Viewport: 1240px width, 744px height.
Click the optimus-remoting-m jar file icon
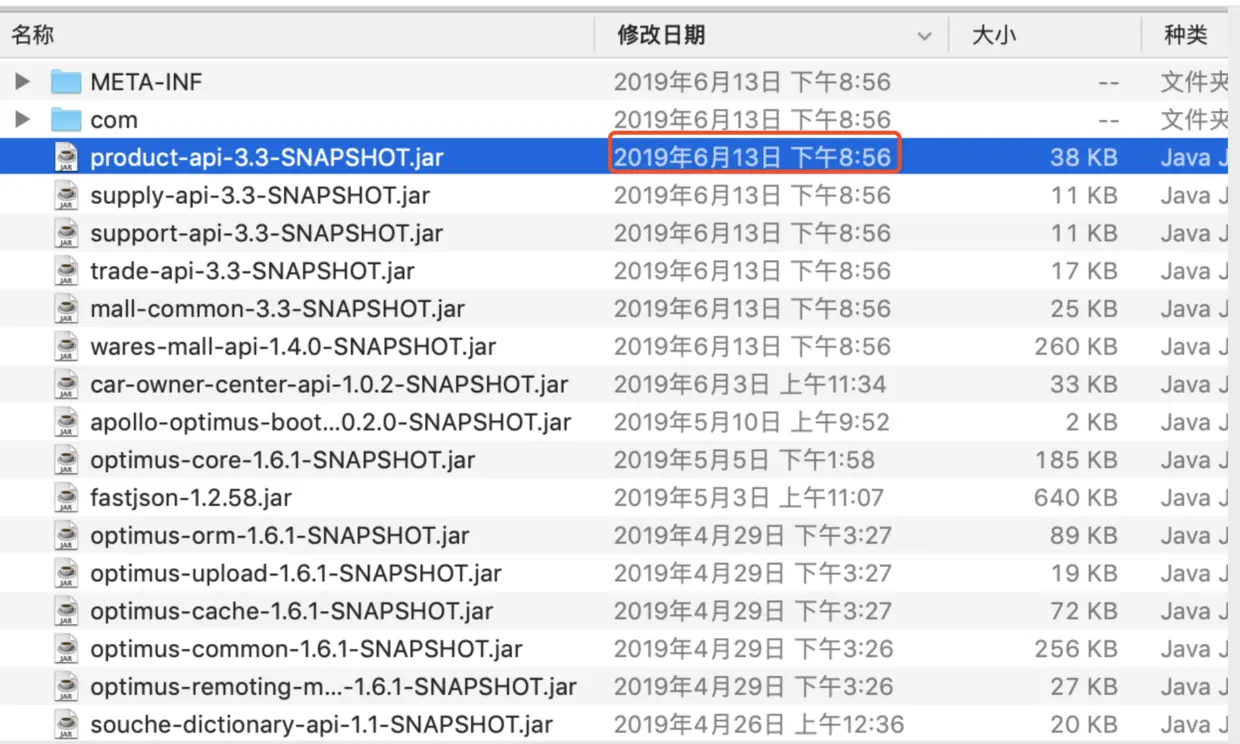point(66,687)
